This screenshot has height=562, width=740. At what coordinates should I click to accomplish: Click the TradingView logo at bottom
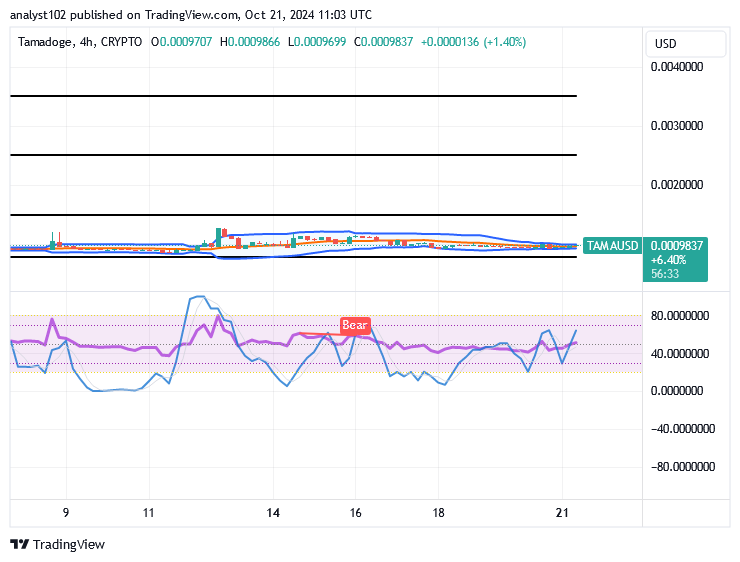tap(57, 545)
